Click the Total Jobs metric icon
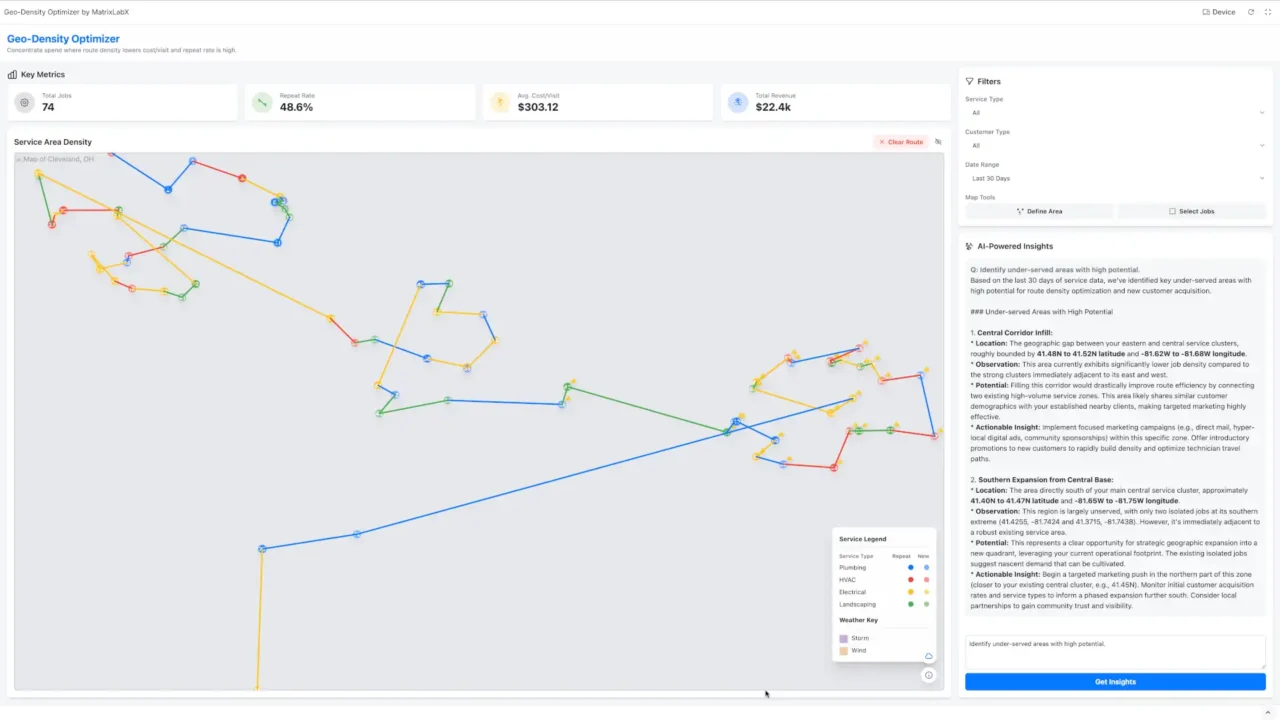The image size is (1280, 720). [25, 102]
